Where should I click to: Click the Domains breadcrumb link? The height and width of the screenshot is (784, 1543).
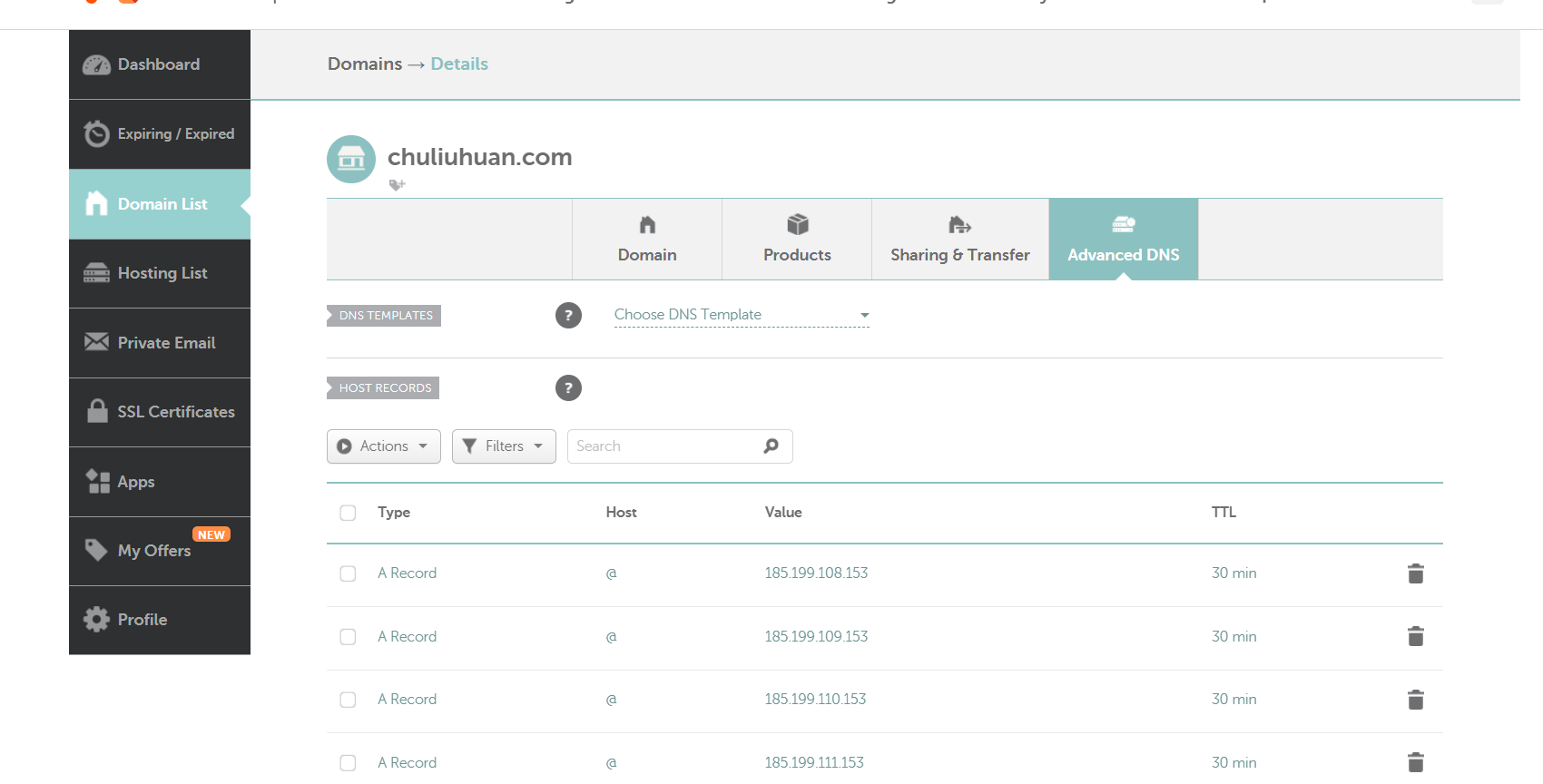pos(365,64)
